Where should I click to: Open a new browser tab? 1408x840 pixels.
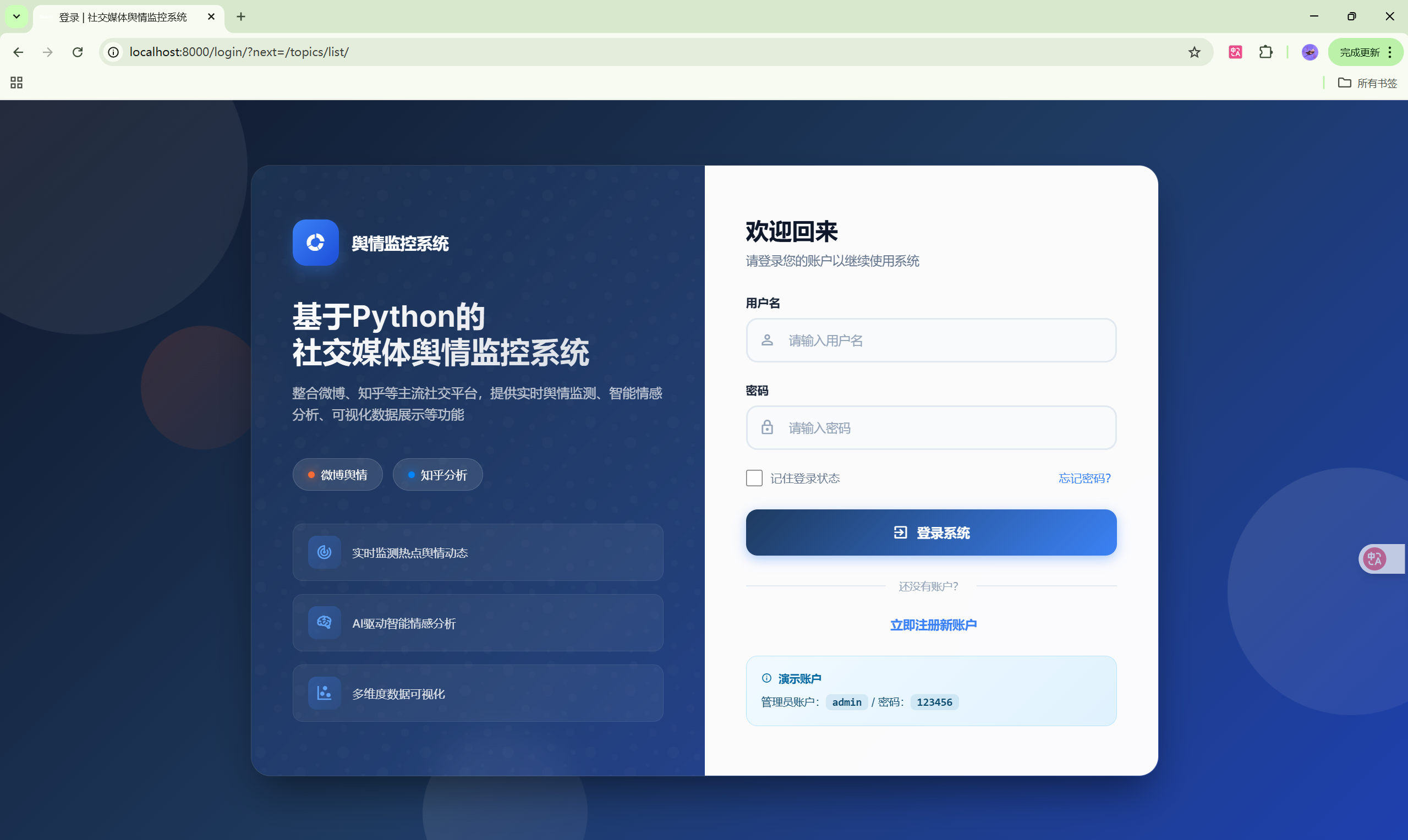pyautogui.click(x=241, y=17)
